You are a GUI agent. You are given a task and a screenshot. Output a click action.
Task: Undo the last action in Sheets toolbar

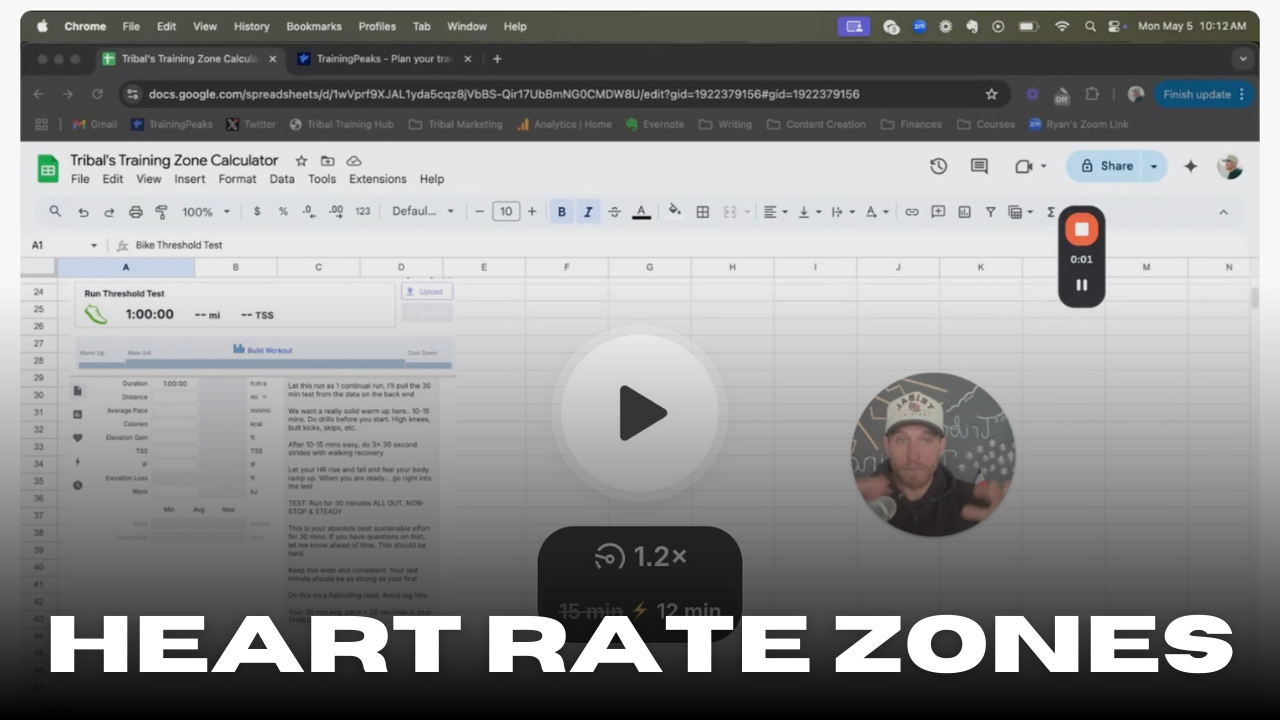click(x=83, y=211)
